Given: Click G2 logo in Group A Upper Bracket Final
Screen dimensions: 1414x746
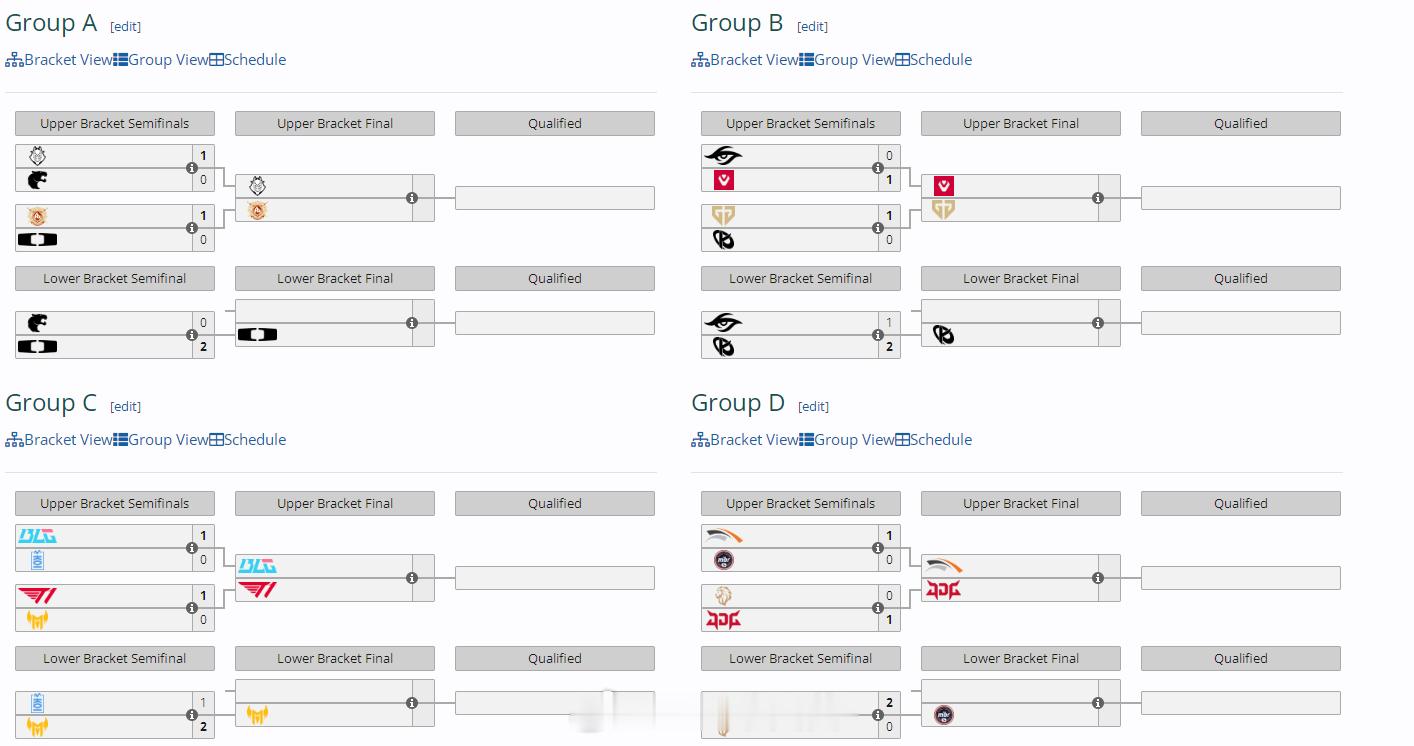Looking at the screenshot, I should click(x=257, y=186).
